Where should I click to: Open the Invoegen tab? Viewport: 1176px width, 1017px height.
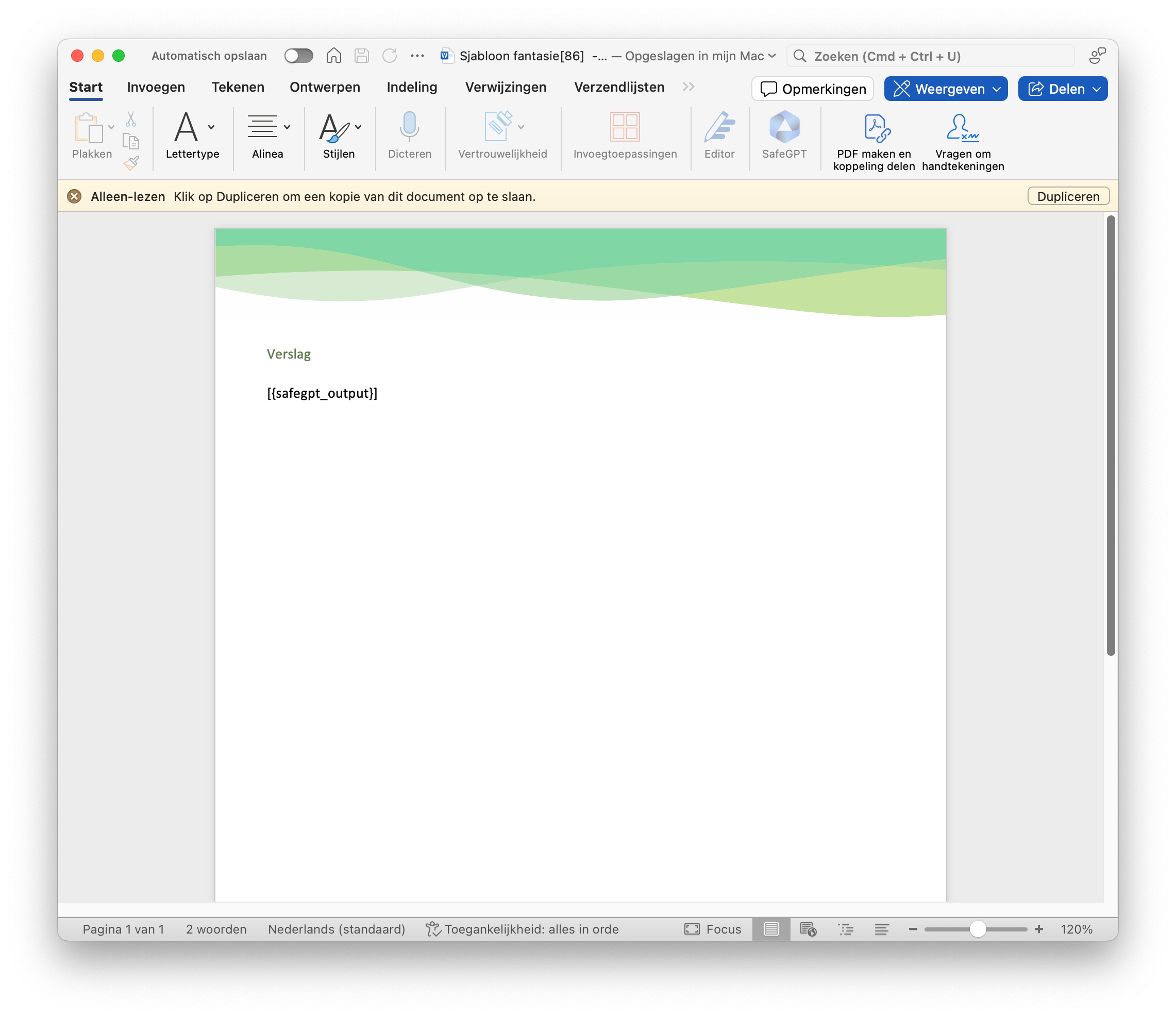[156, 88]
